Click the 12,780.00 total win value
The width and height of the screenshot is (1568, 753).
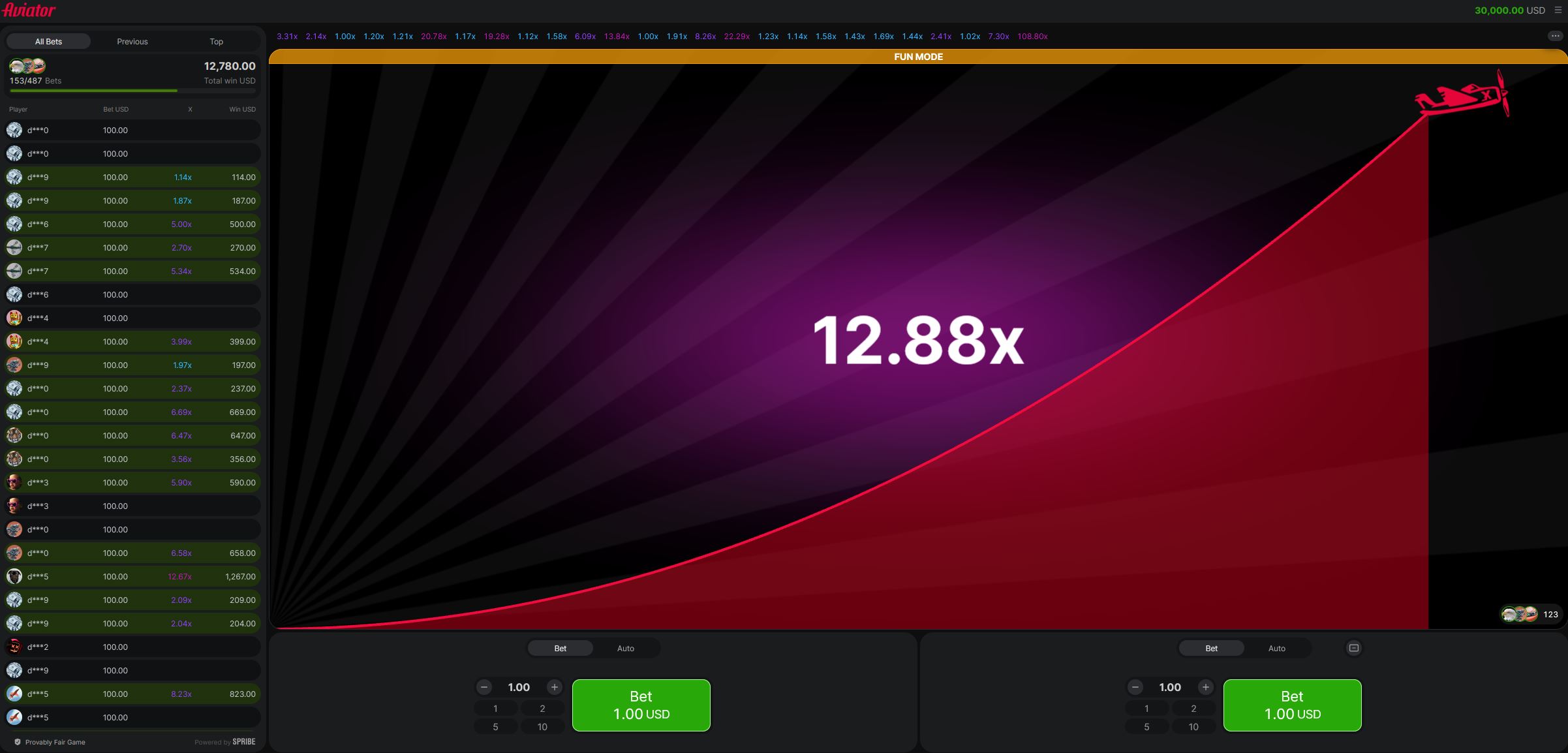(230, 66)
